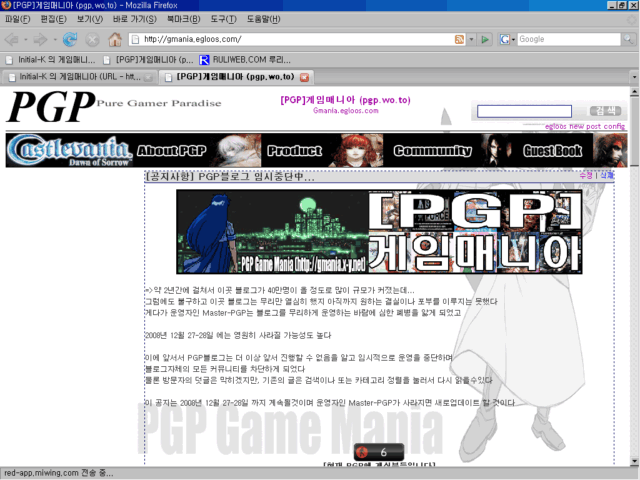
Task: Open the list all tabs dropdown
Action: tap(634, 77)
